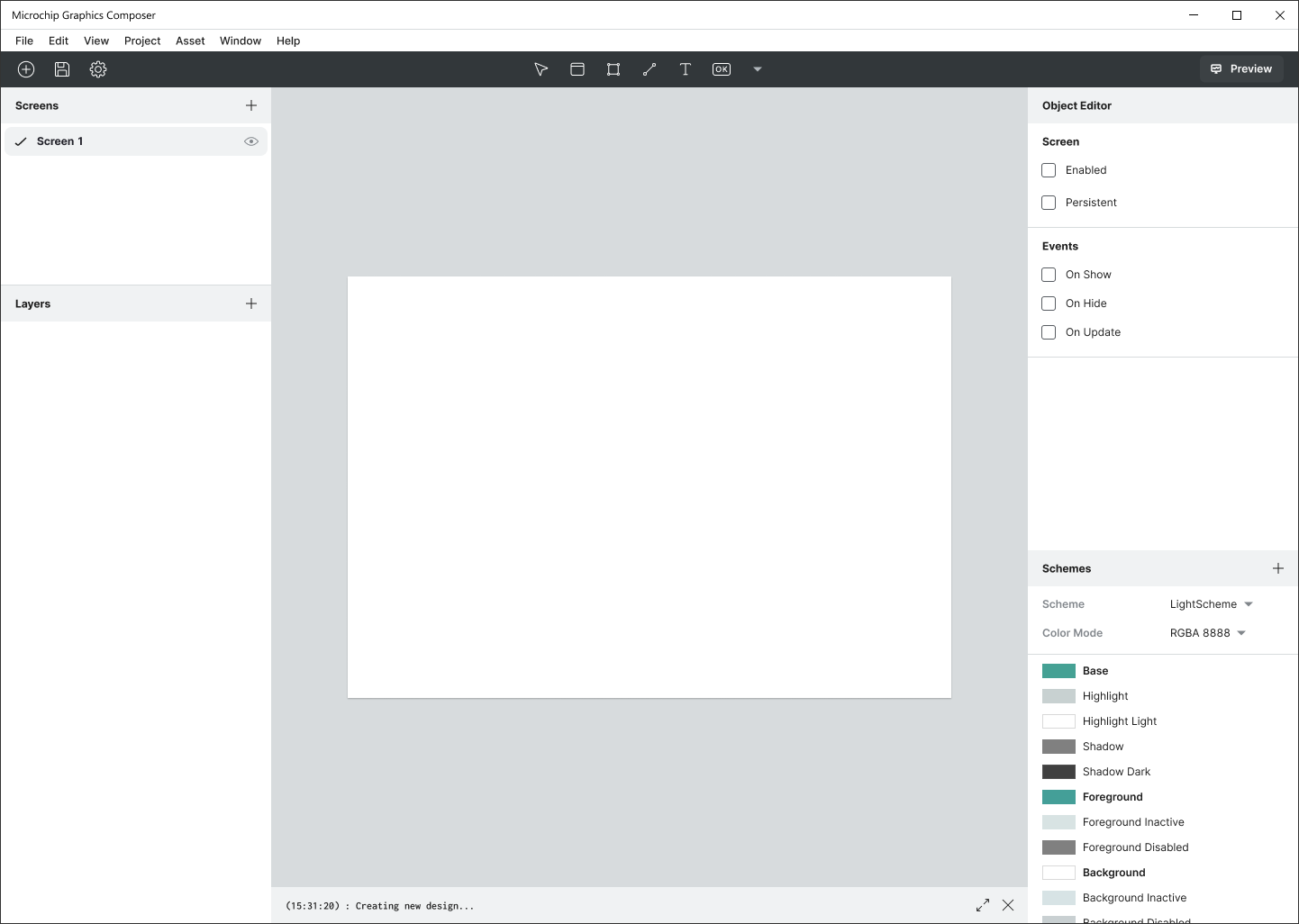The height and width of the screenshot is (924, 1299).
Task: Select the line drawing tool
Action: [x=649, y=69]
